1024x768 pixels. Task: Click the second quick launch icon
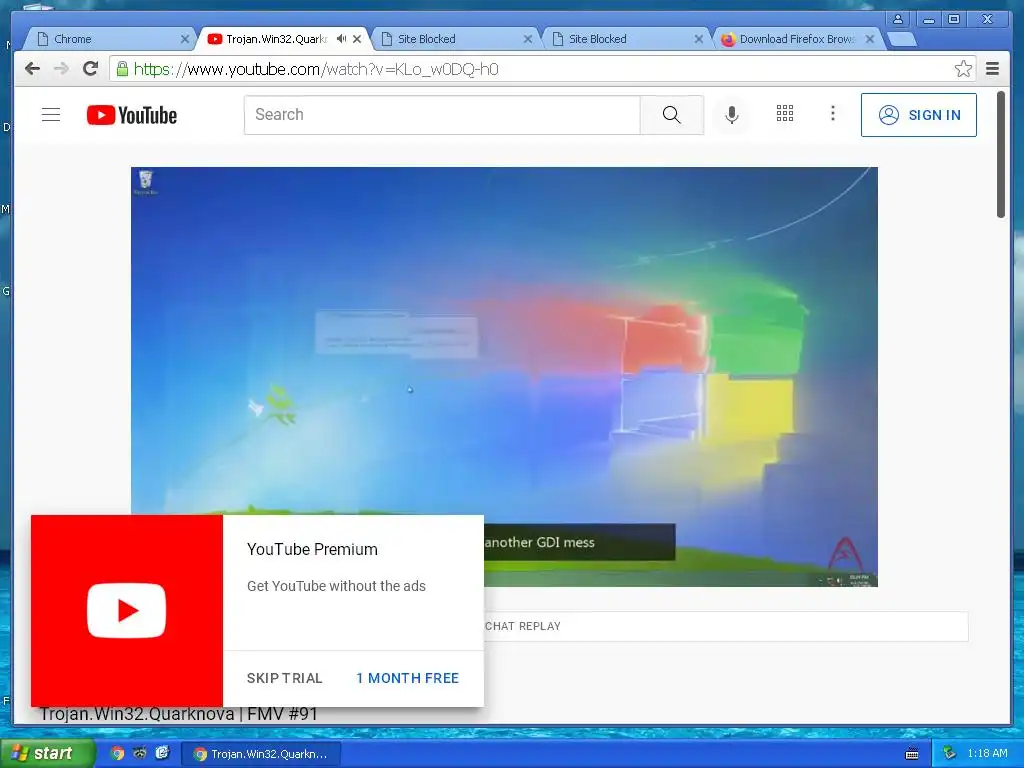click(140, 753)
